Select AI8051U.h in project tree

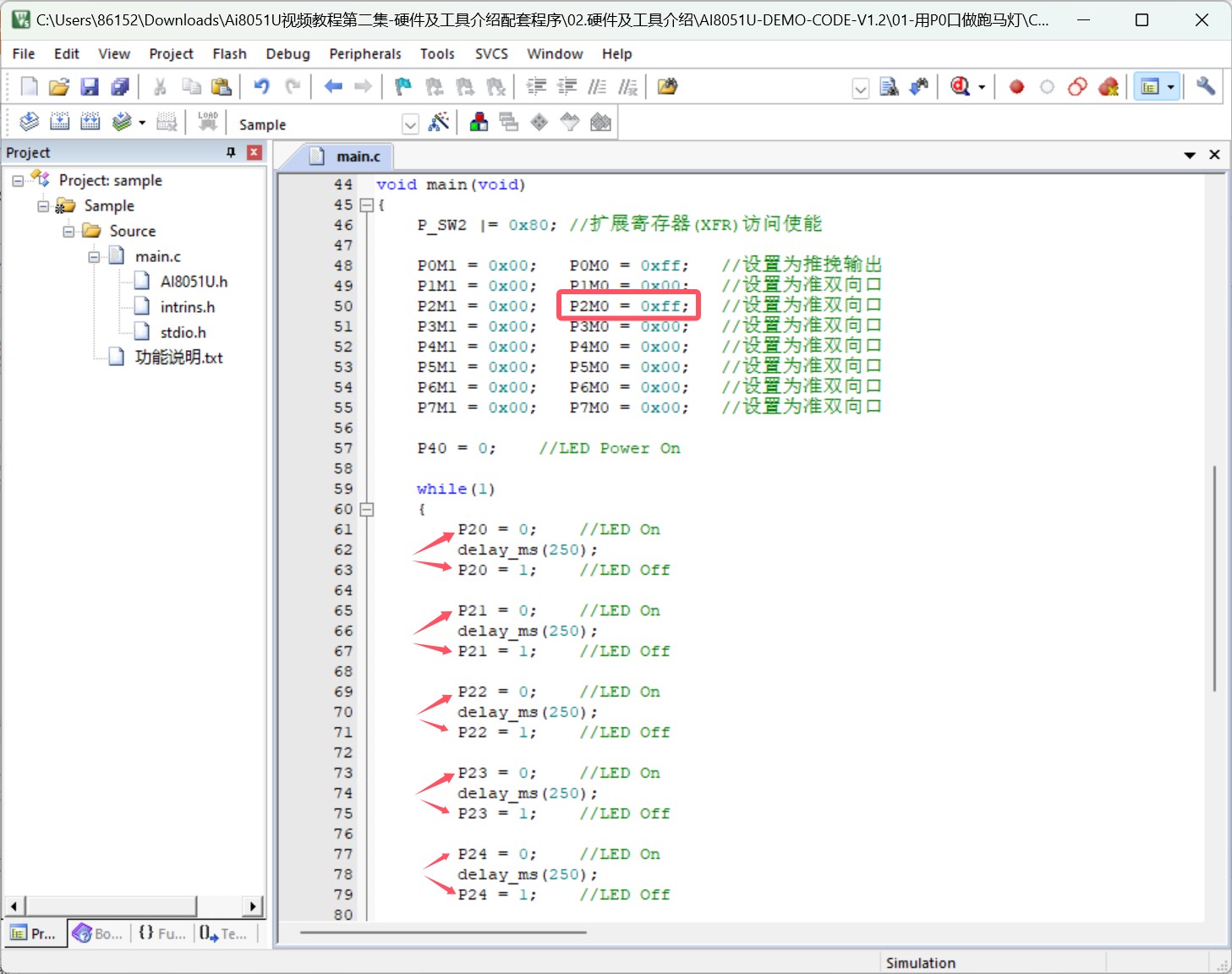click(x=194, y=282)
